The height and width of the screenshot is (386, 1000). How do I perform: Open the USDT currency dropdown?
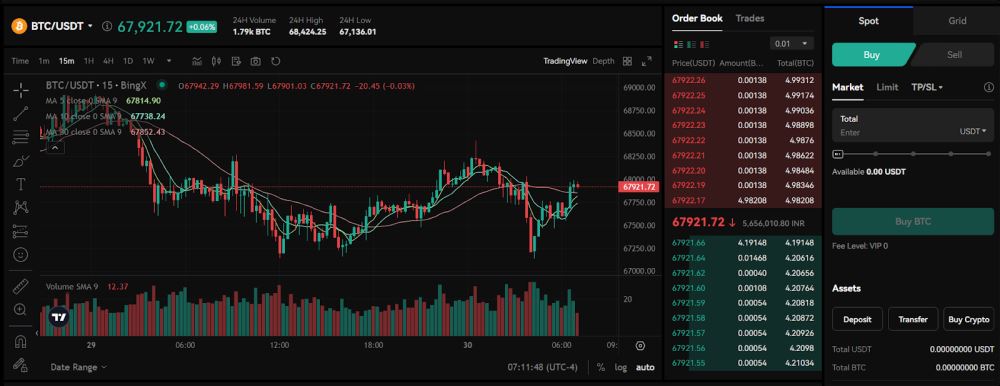pyautogui.click(x=973, y=131)
